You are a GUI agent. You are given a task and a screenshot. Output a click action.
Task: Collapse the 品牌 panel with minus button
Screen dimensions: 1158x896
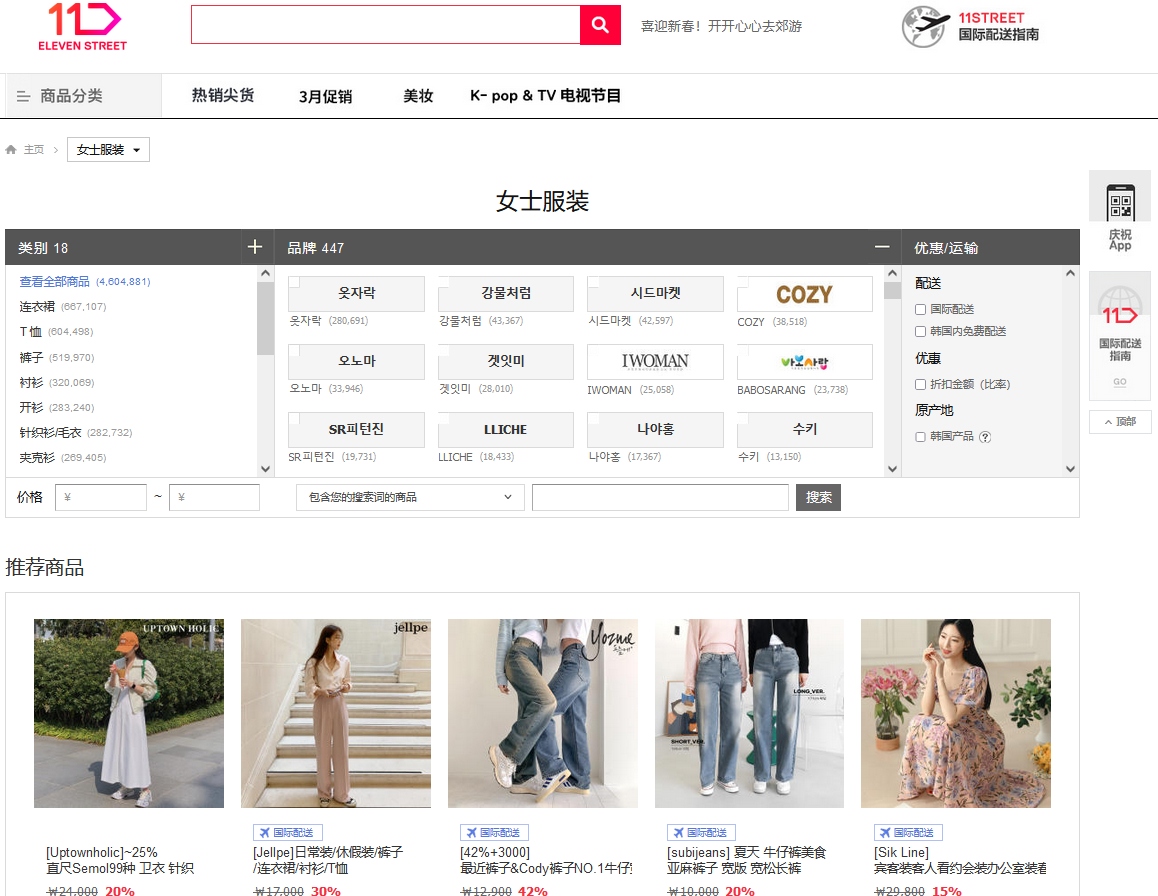coord(882,247)
